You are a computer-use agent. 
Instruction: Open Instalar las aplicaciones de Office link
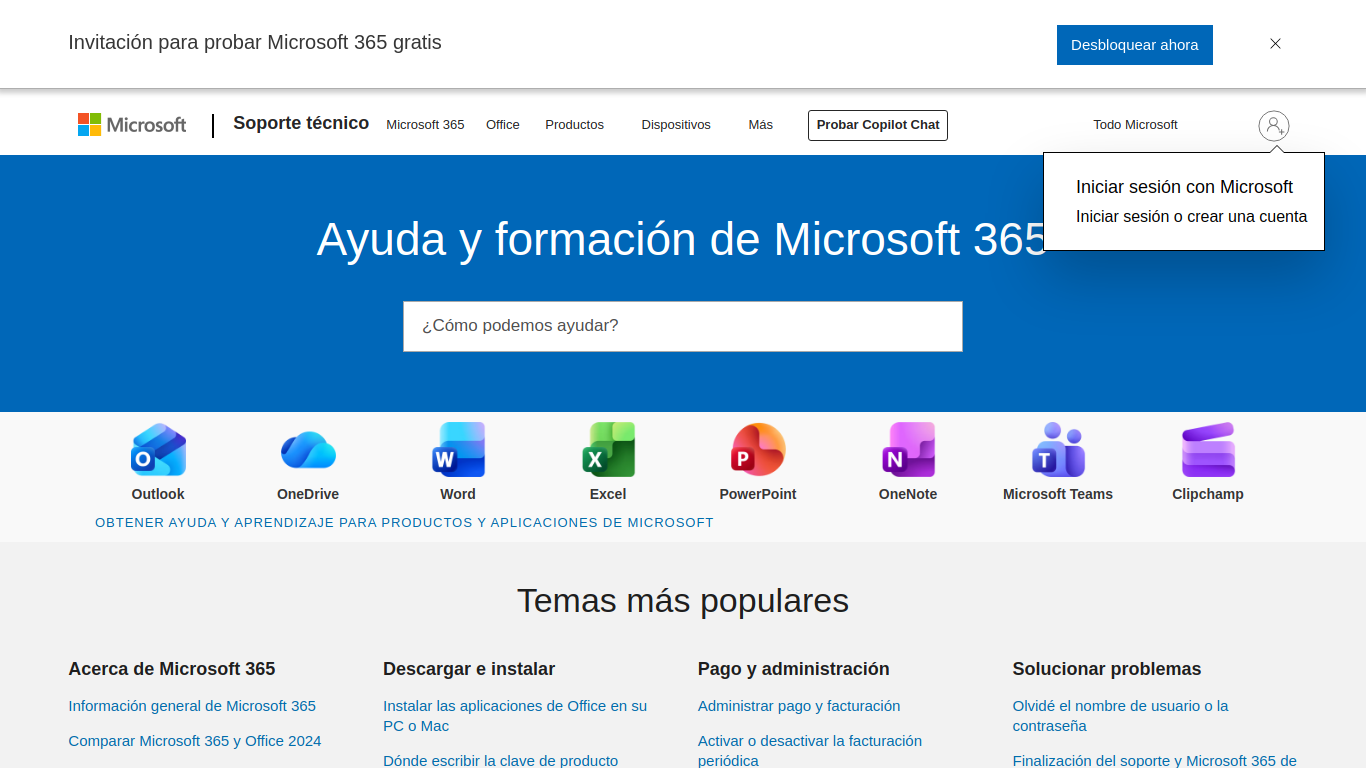click(515, 716)
